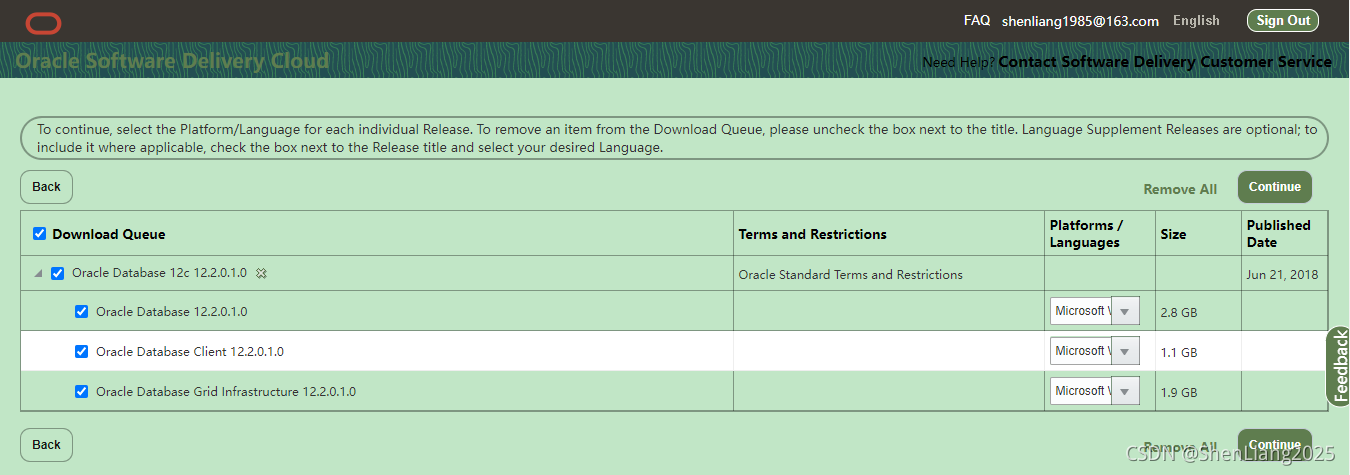
Task: Select the 1.1 GB size cell
Action: (x=1178, y=352)
